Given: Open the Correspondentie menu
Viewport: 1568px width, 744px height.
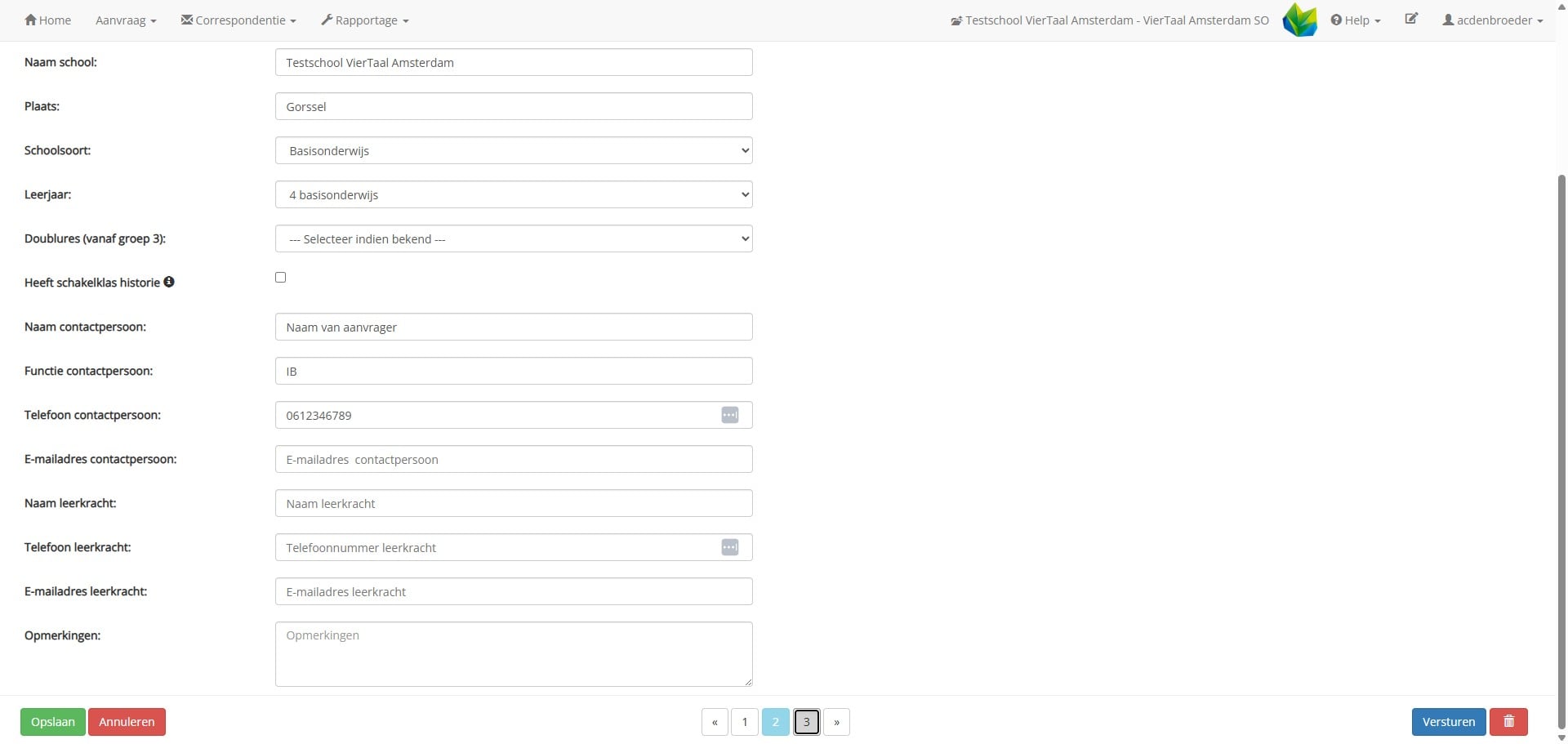Looking at the screenshot, I should [238, 20].
